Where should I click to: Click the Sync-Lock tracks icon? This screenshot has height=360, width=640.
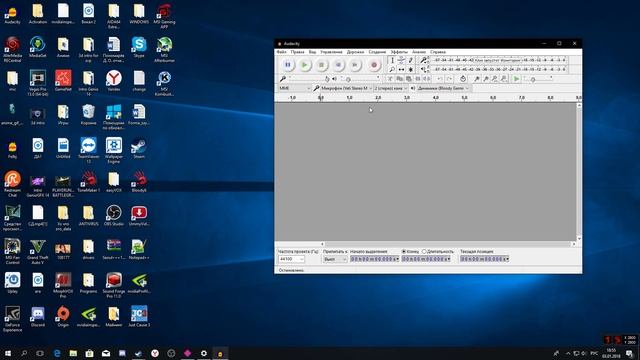(463, 79)
